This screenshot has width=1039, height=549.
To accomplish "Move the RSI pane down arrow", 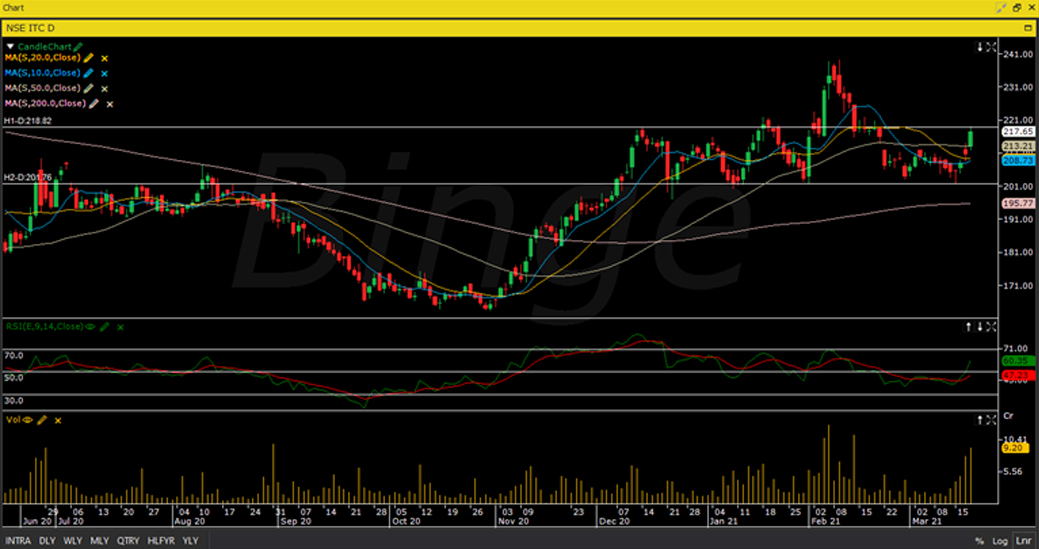I will [979, 326].
